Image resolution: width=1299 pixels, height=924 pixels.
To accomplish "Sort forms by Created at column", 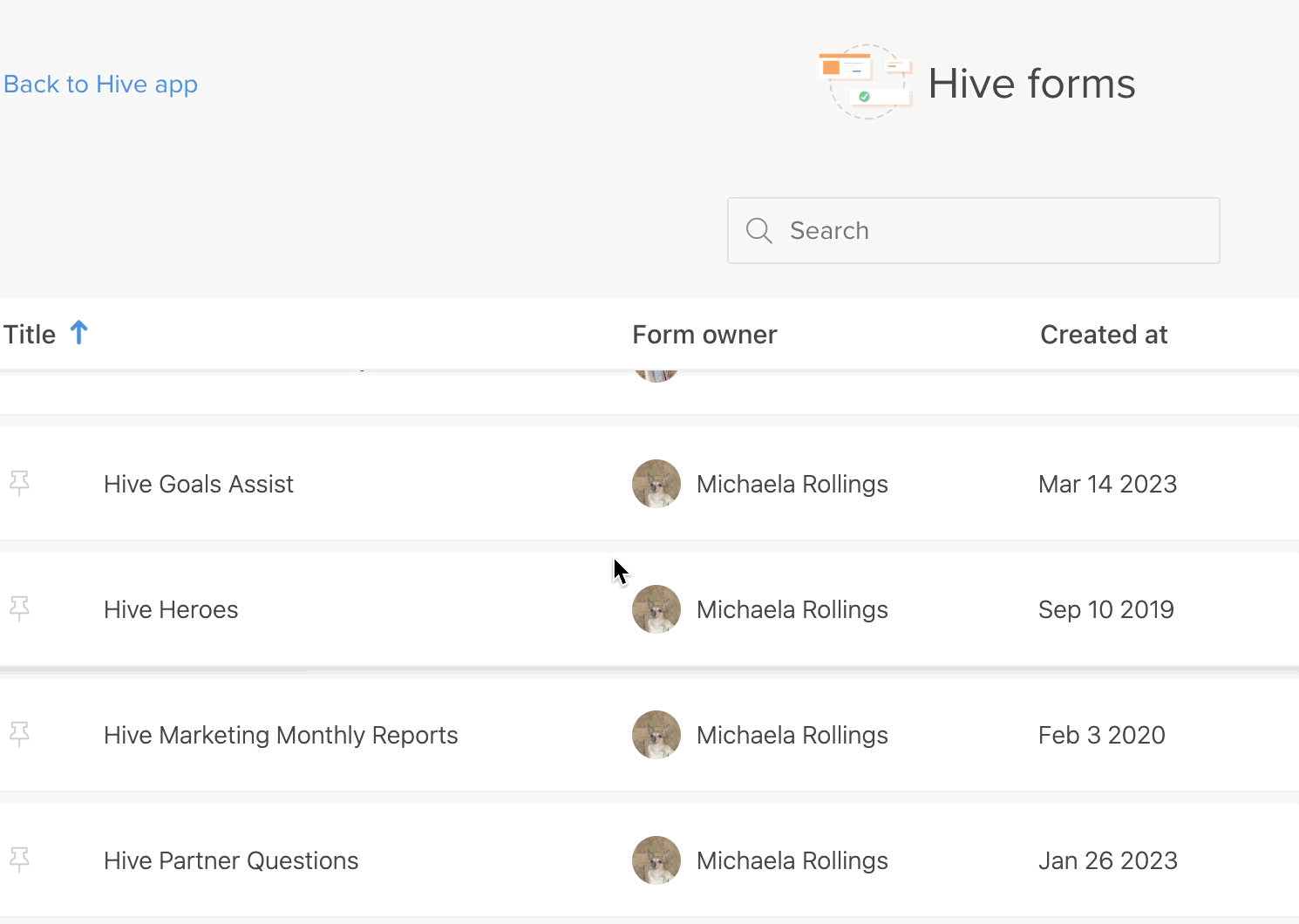I will 1104,334.
